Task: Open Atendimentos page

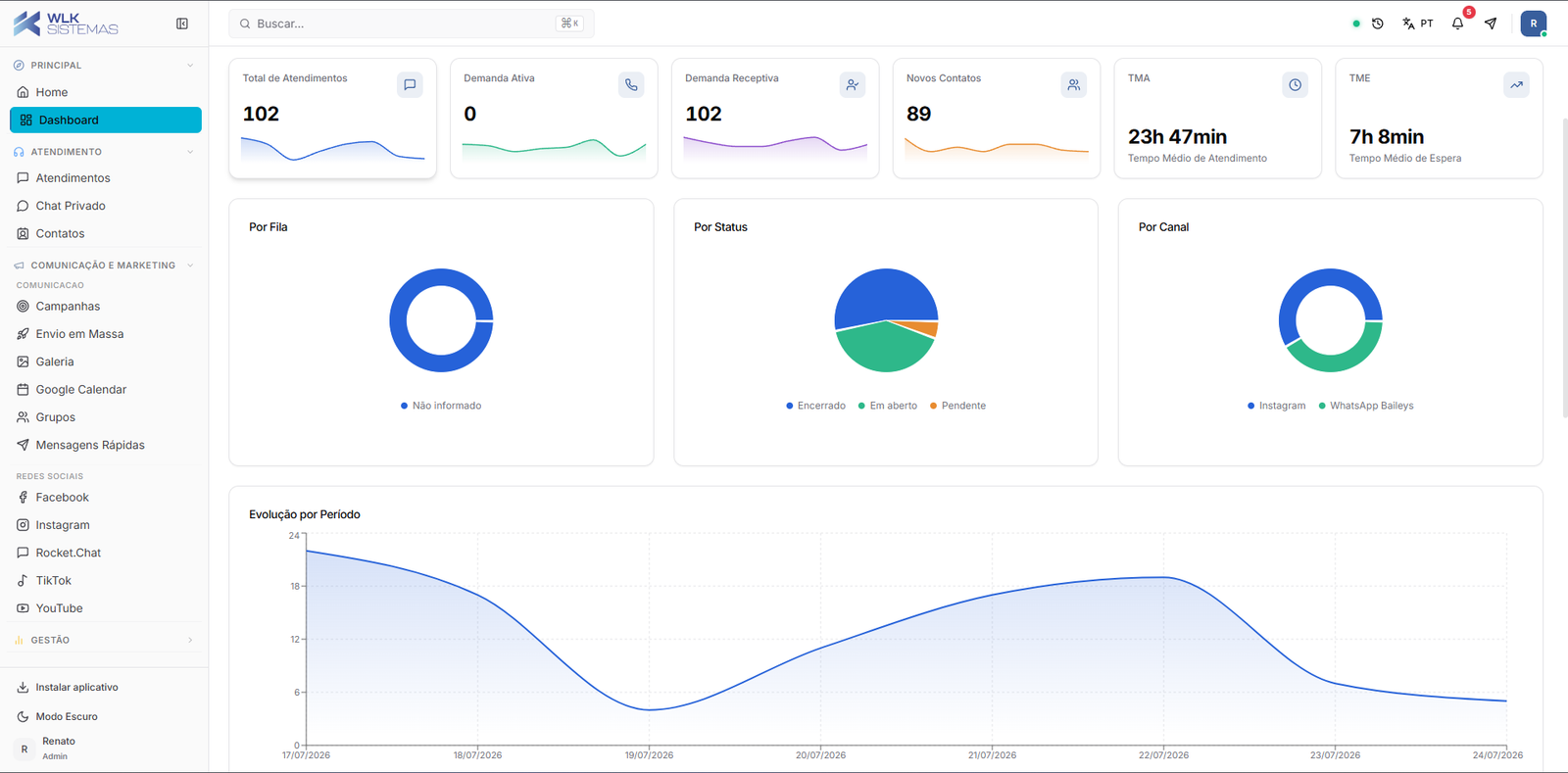Action: click(106, 178)
